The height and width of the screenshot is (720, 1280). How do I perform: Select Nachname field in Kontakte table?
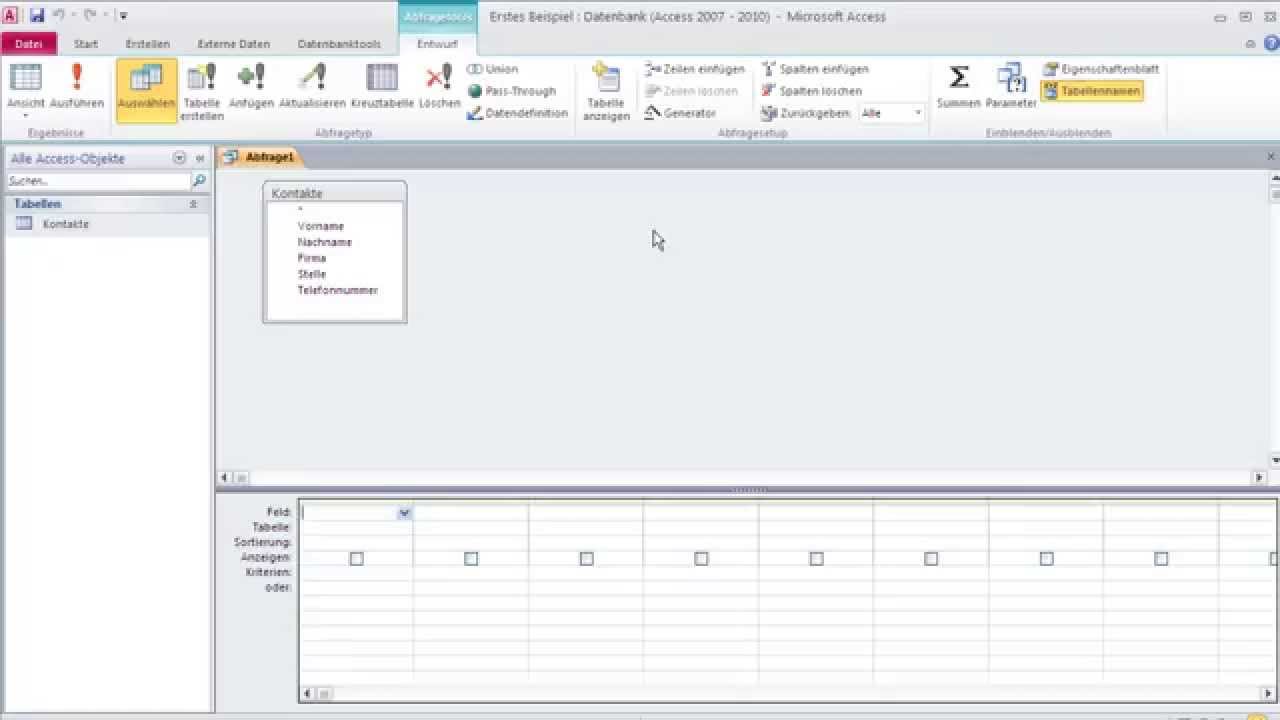324,242
